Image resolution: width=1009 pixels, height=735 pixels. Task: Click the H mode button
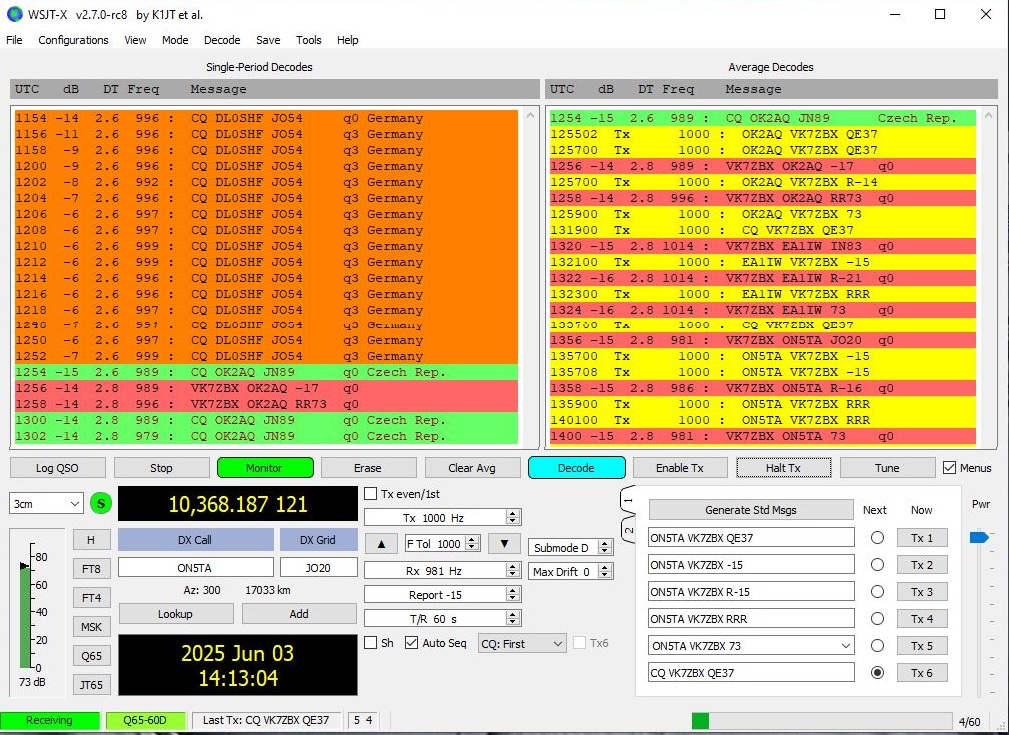[x=91, y=540]
